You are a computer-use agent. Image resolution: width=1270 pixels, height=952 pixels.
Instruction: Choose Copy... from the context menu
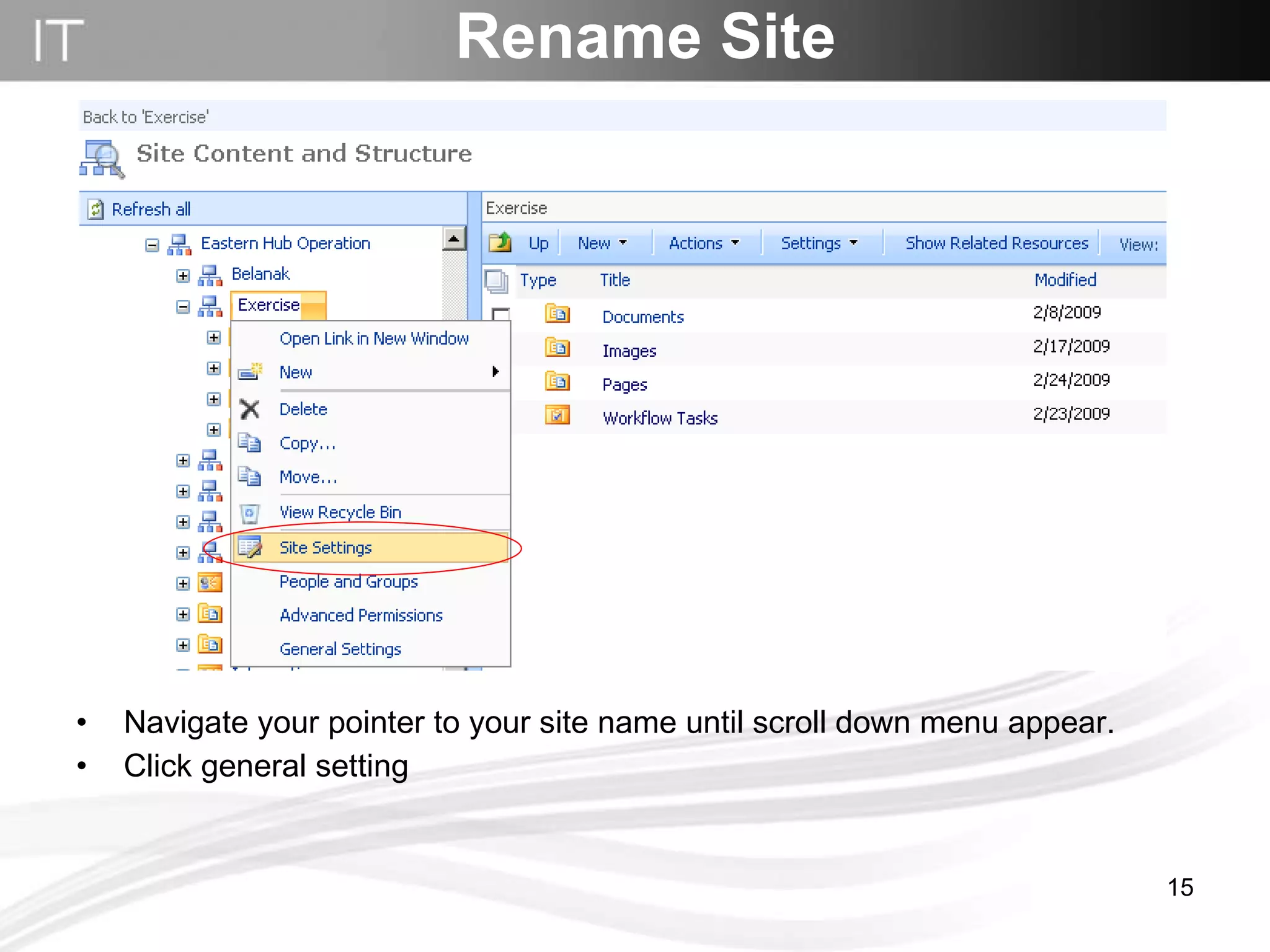(308, 443)
